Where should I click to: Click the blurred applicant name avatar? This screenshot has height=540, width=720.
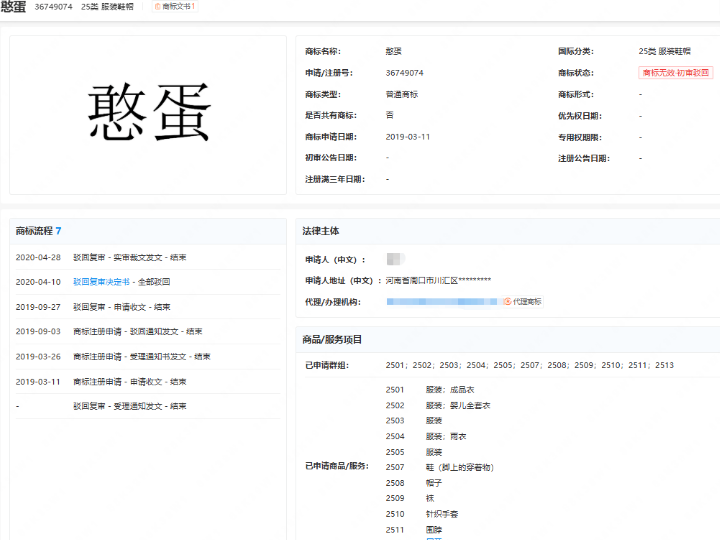[395, 259]
